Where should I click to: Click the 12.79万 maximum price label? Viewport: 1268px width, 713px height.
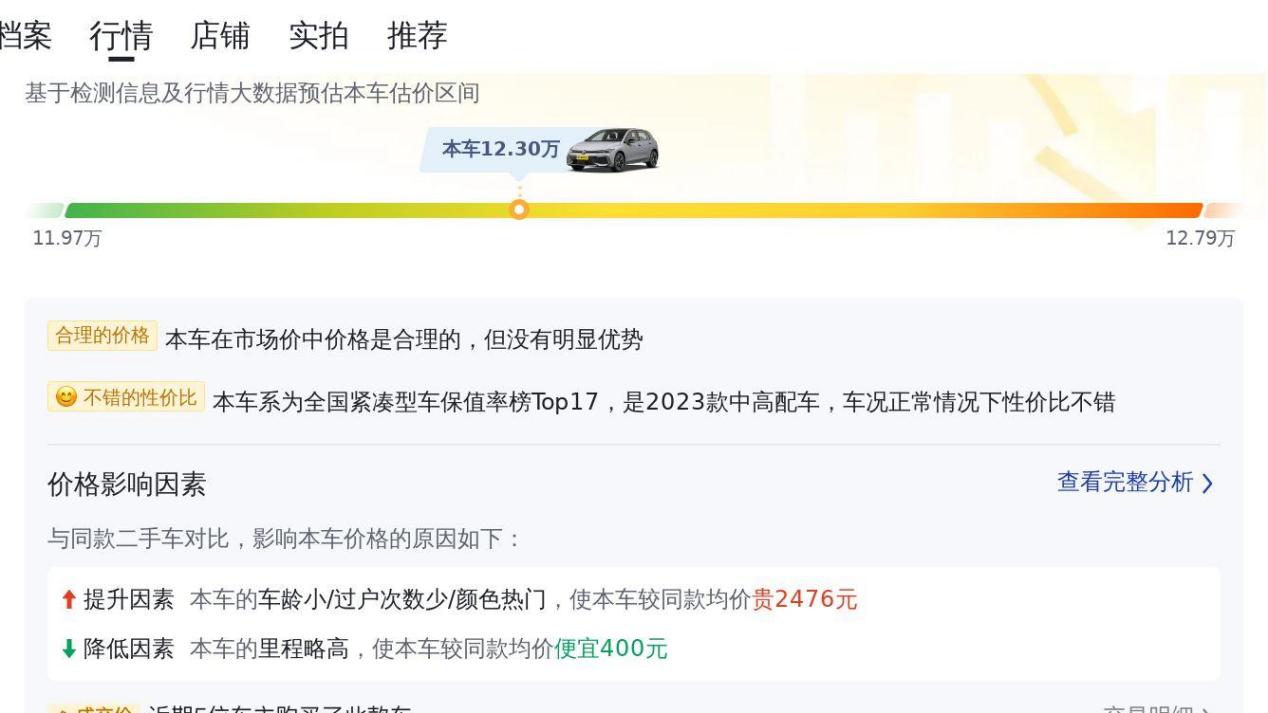coord(1200,239)
